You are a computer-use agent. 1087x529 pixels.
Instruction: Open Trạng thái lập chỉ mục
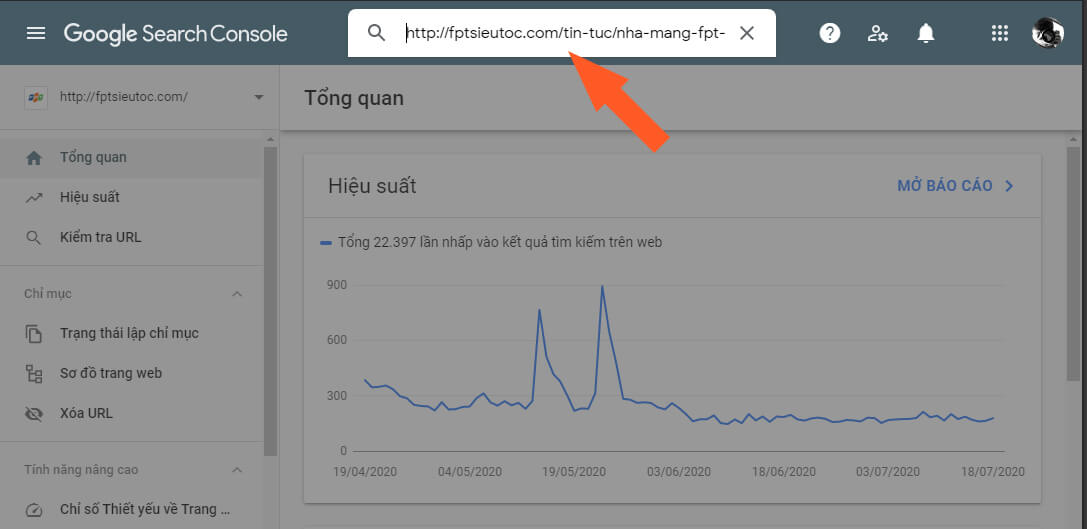(132, 333)
